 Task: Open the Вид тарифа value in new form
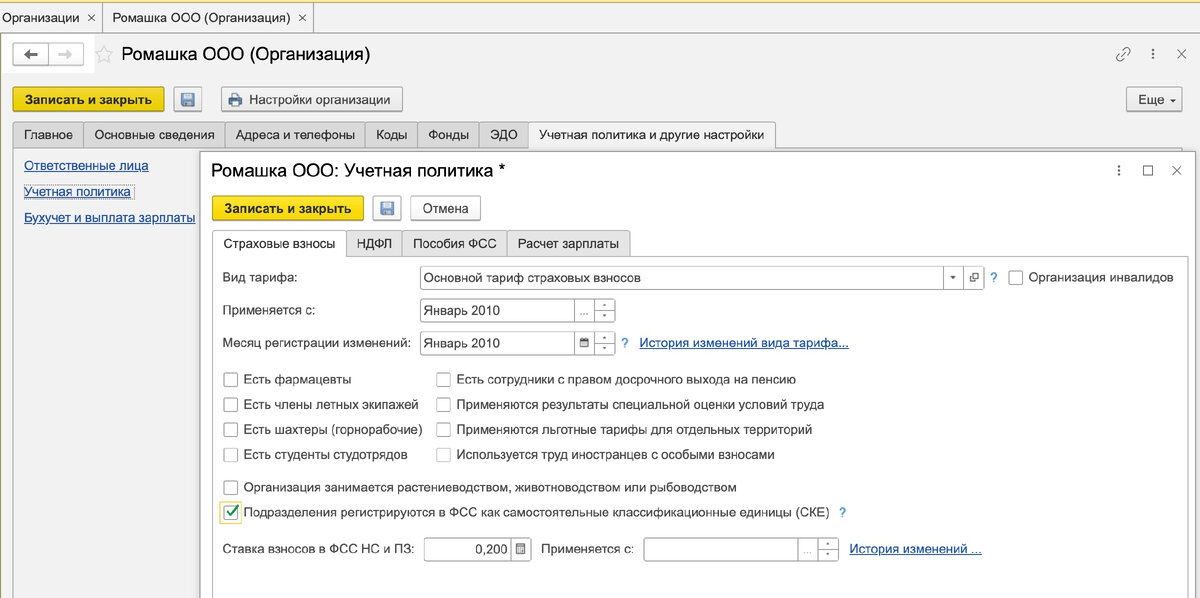(x=973, y=277)
